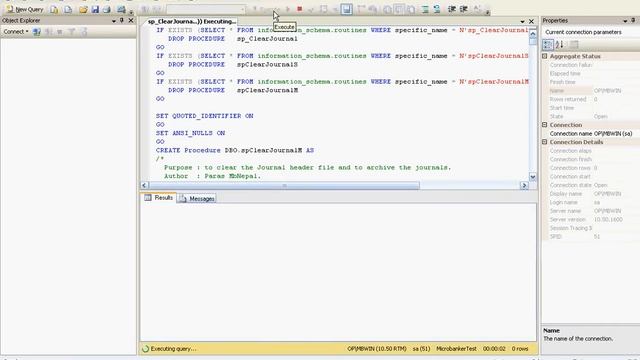Image resolution: width=640 pixels, height=360 pixels.
Task: Click MicrobankerTest in the status bar
Action: tap(456, 349)
